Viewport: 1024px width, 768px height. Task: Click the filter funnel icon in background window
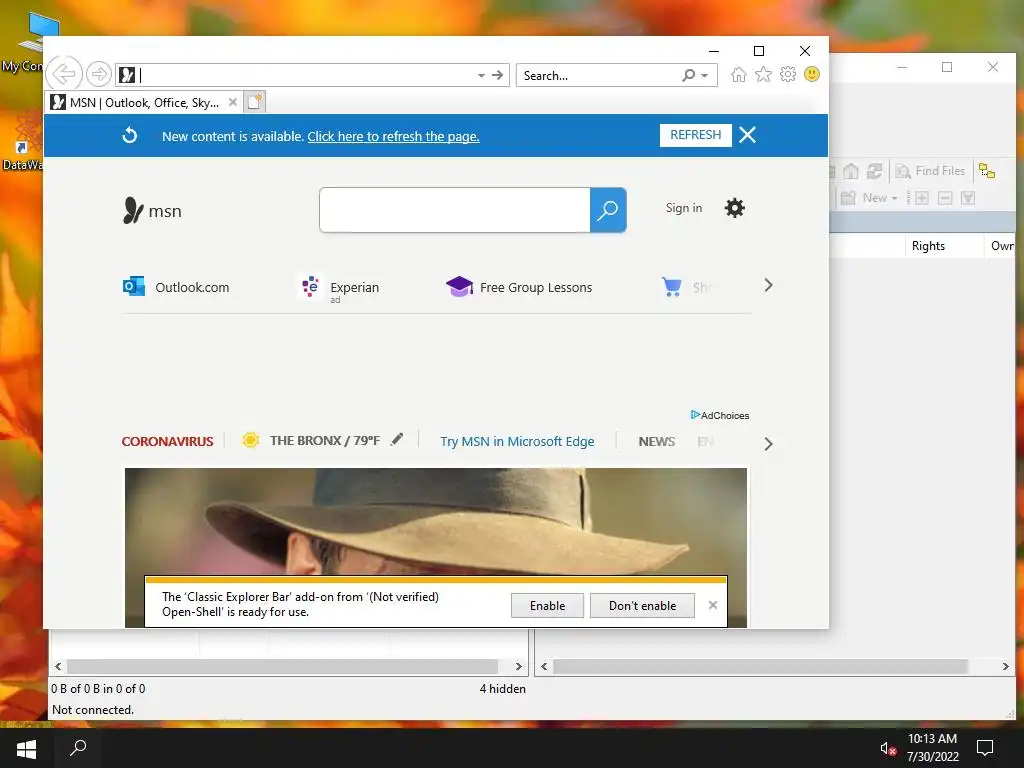point(968,198)
